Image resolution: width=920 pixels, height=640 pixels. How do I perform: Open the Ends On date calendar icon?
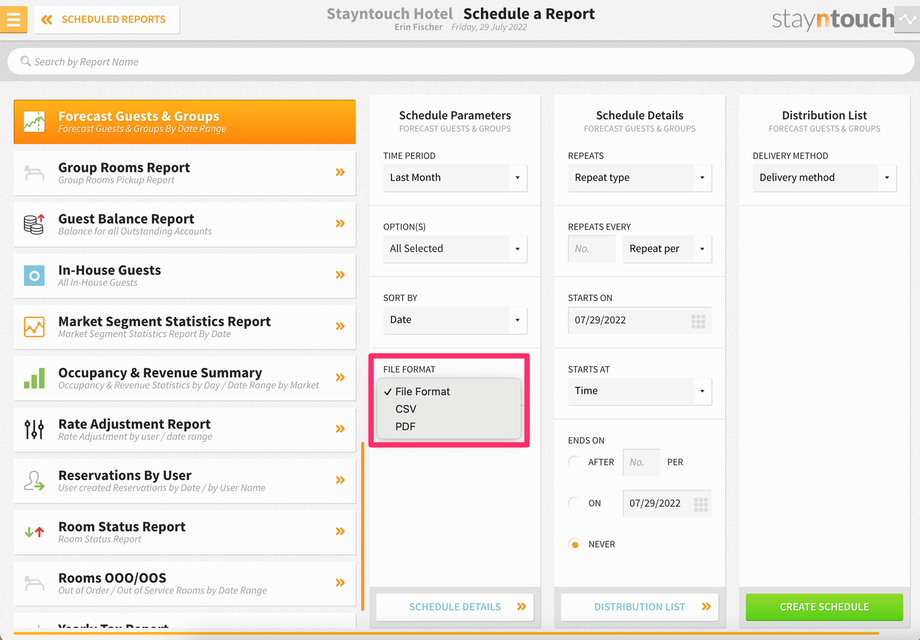click(701, 504)
